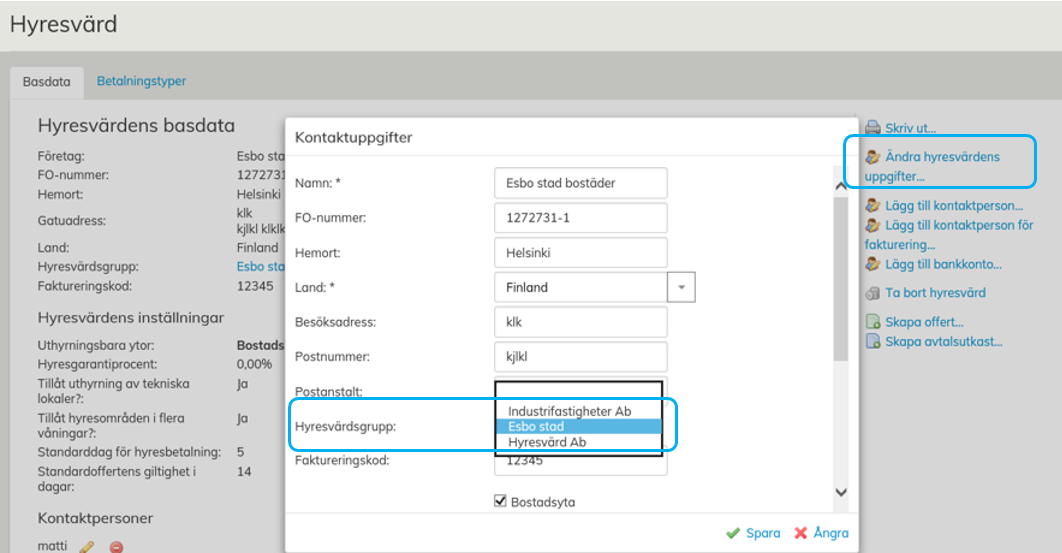The image size is (1062, 553).
Task: Open the Land dropdown arrow
Action: (681, 287)
